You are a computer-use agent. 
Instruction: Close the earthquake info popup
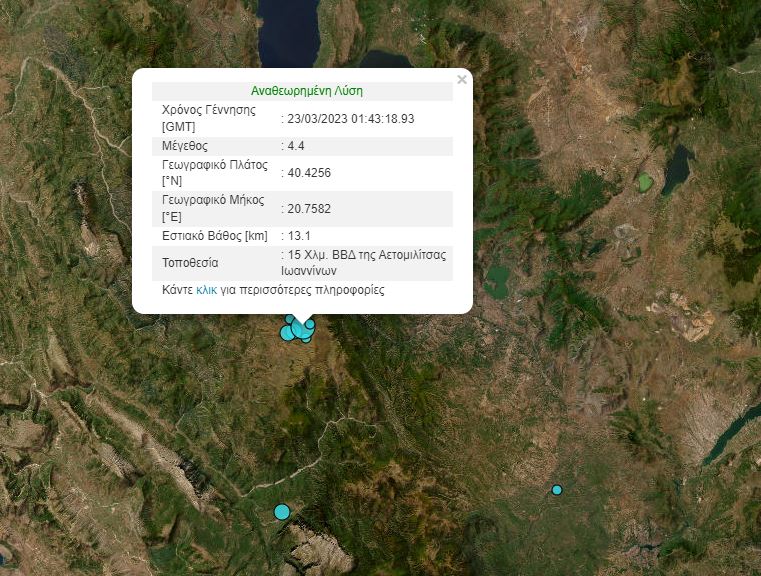[x=462, y=80]
